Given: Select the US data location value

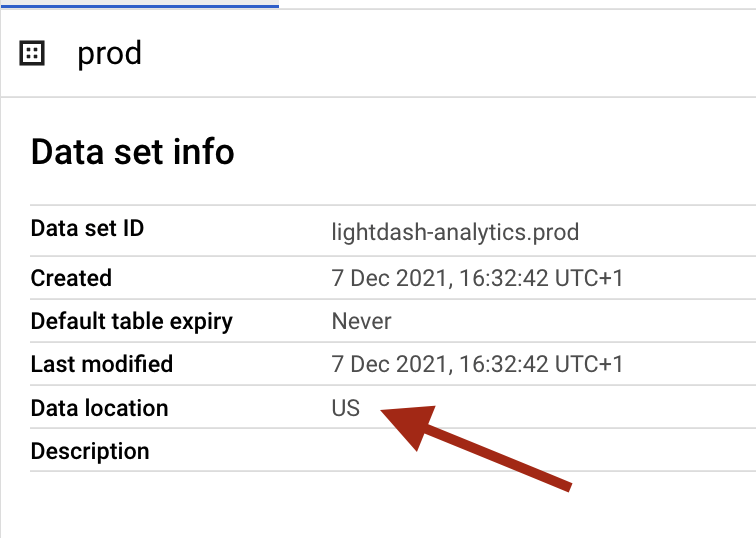Looking at the screenshot, I should [346, 408].
